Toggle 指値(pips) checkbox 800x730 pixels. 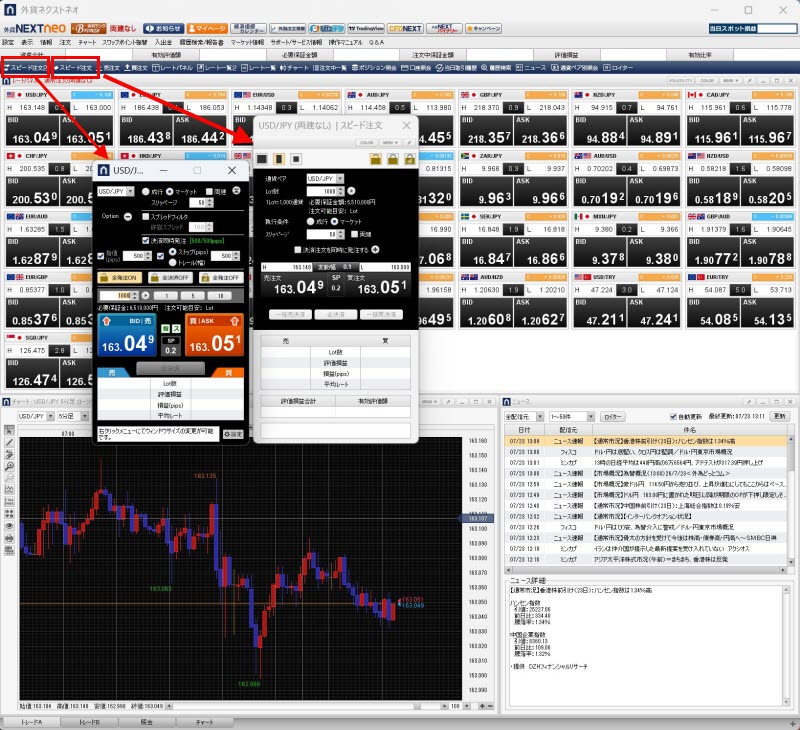click(101, 256)
